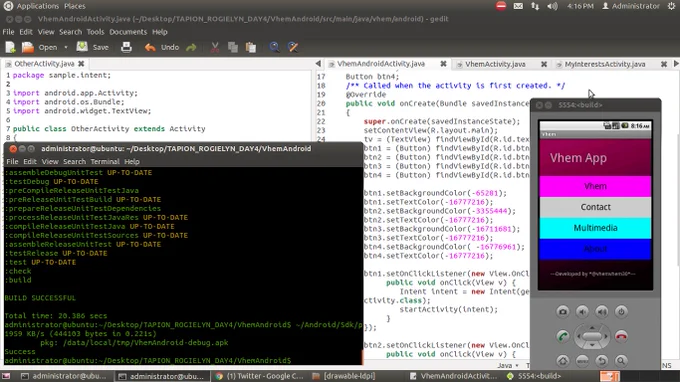Click the emulator red end-call button
The width and height of the screenshot is (680, 382).
click(x=621, y=336)
